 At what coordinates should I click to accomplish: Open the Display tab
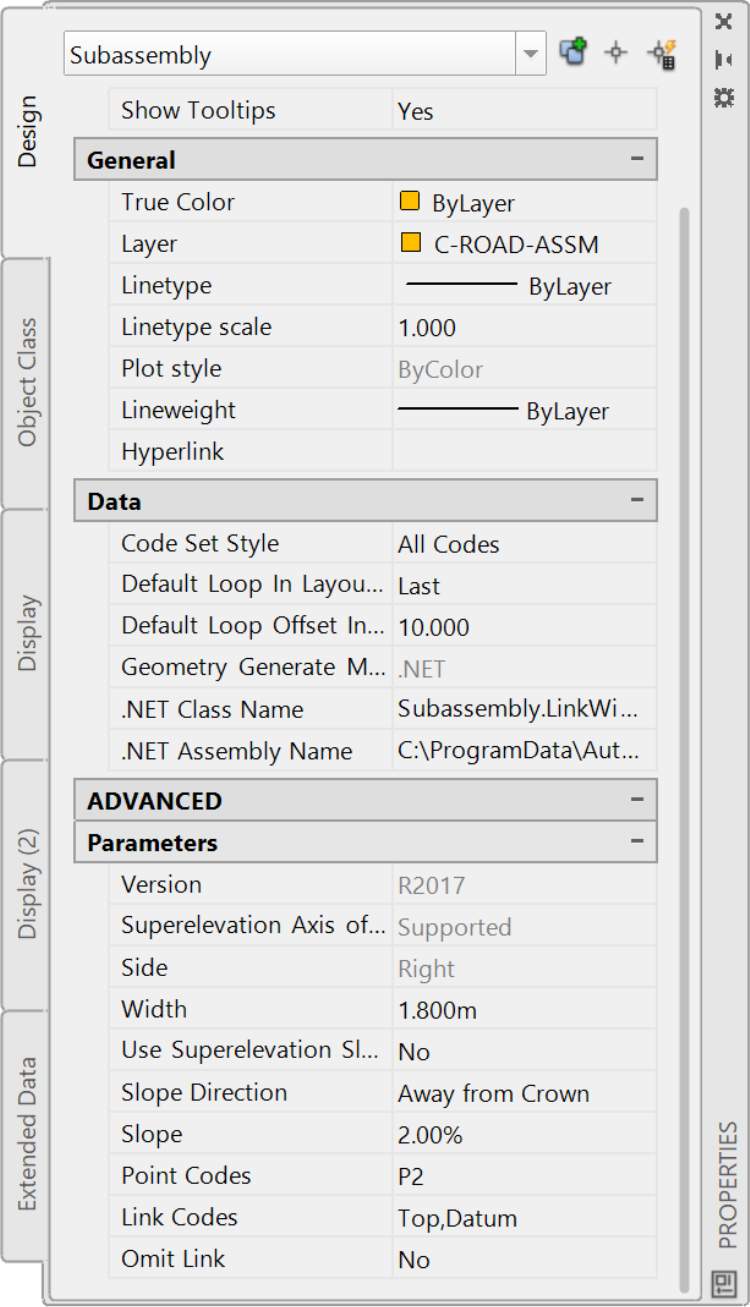click(x=27, y=633)
